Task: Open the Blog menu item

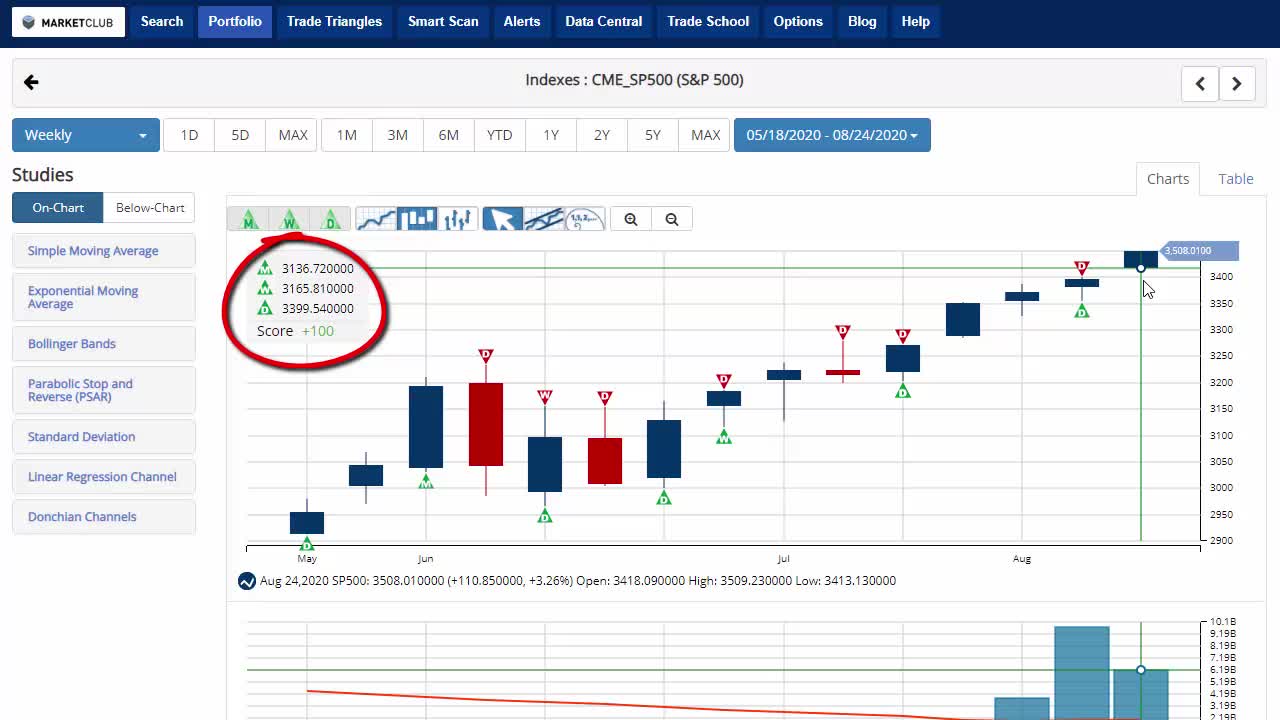Action: (862, 21)
